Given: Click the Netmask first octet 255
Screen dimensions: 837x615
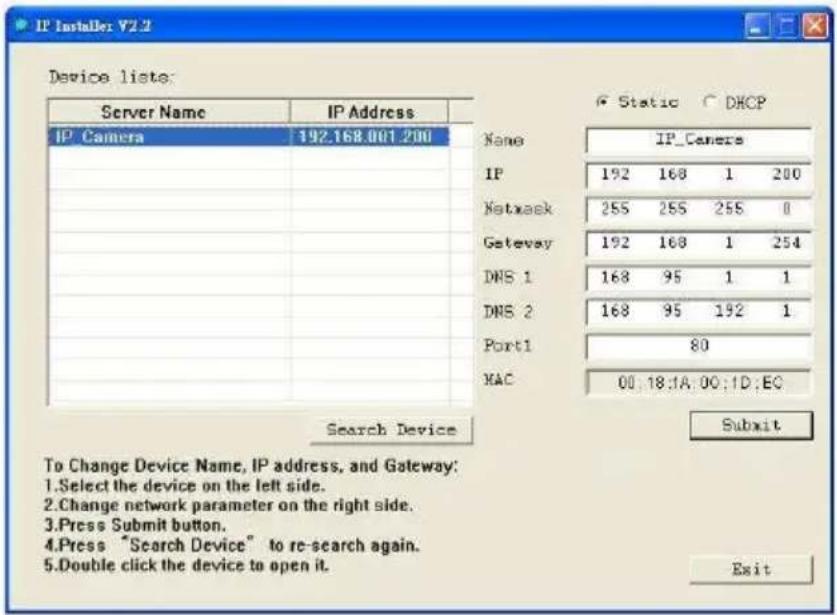Looking at the screenshot, I should [x=615, y=209].
